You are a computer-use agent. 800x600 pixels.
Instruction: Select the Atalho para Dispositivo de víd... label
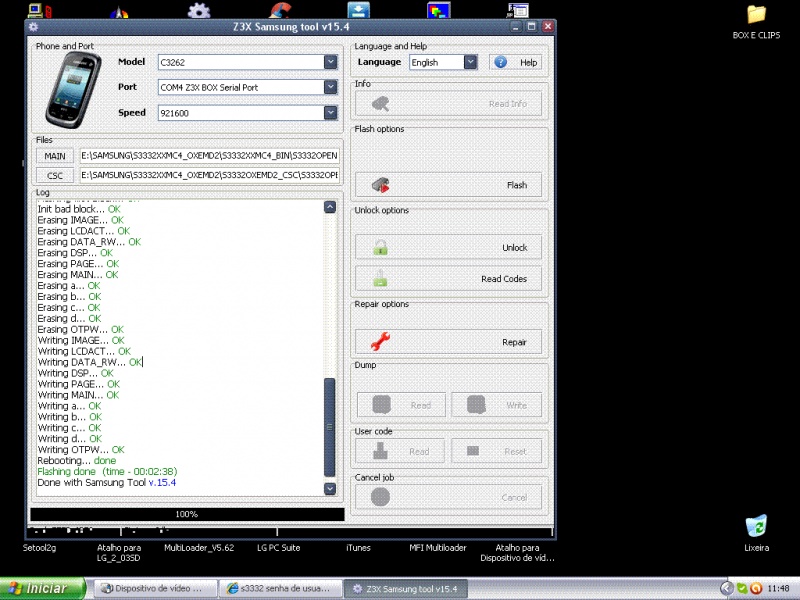[517, 553]
